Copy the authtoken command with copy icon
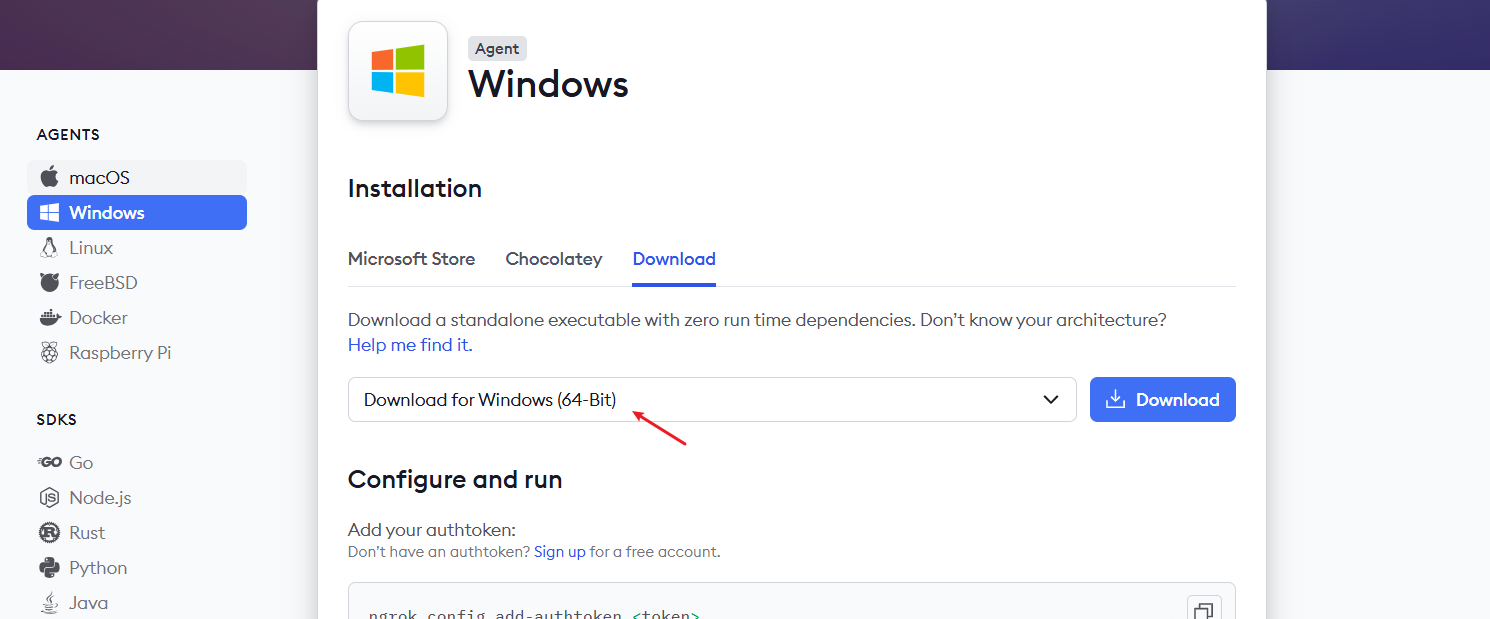This screenshot has width=1490, height=619. [1204, 608]
